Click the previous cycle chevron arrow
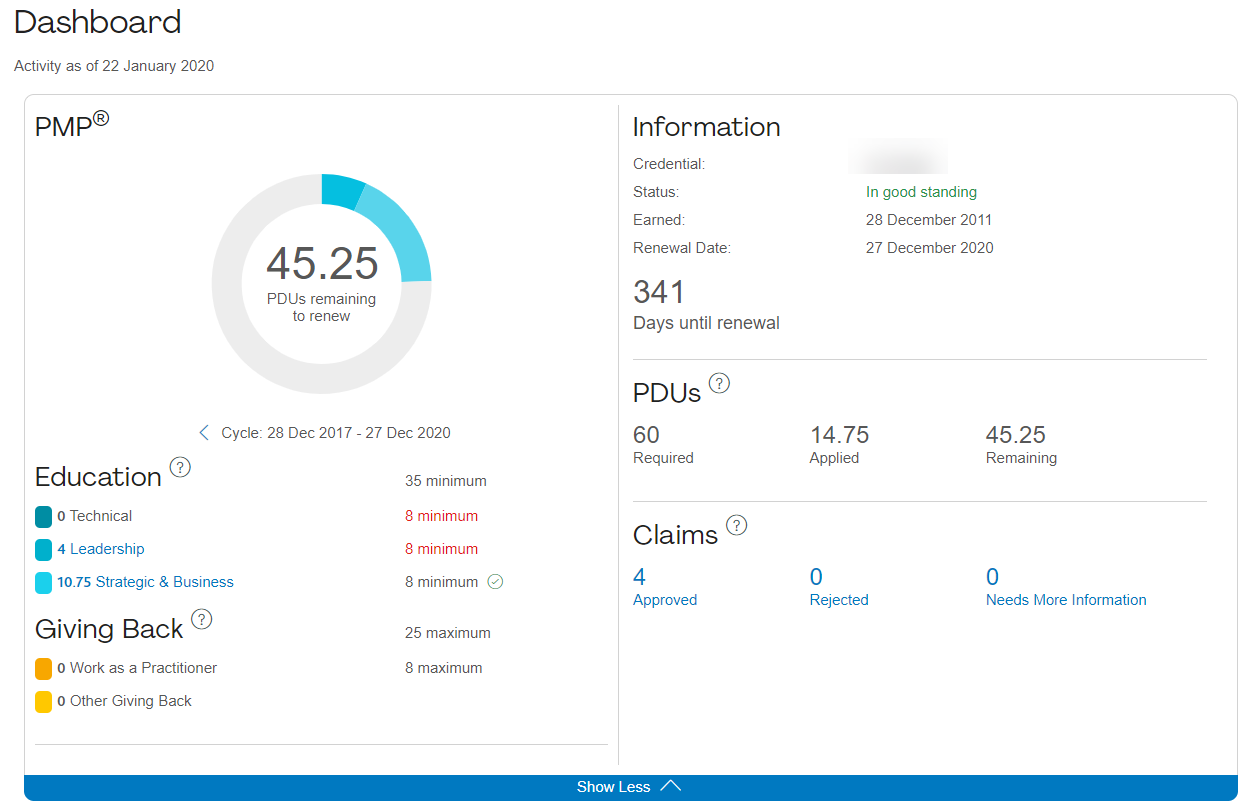The image size is (1244, 804). pyautogui.click(x=204, y=432)
